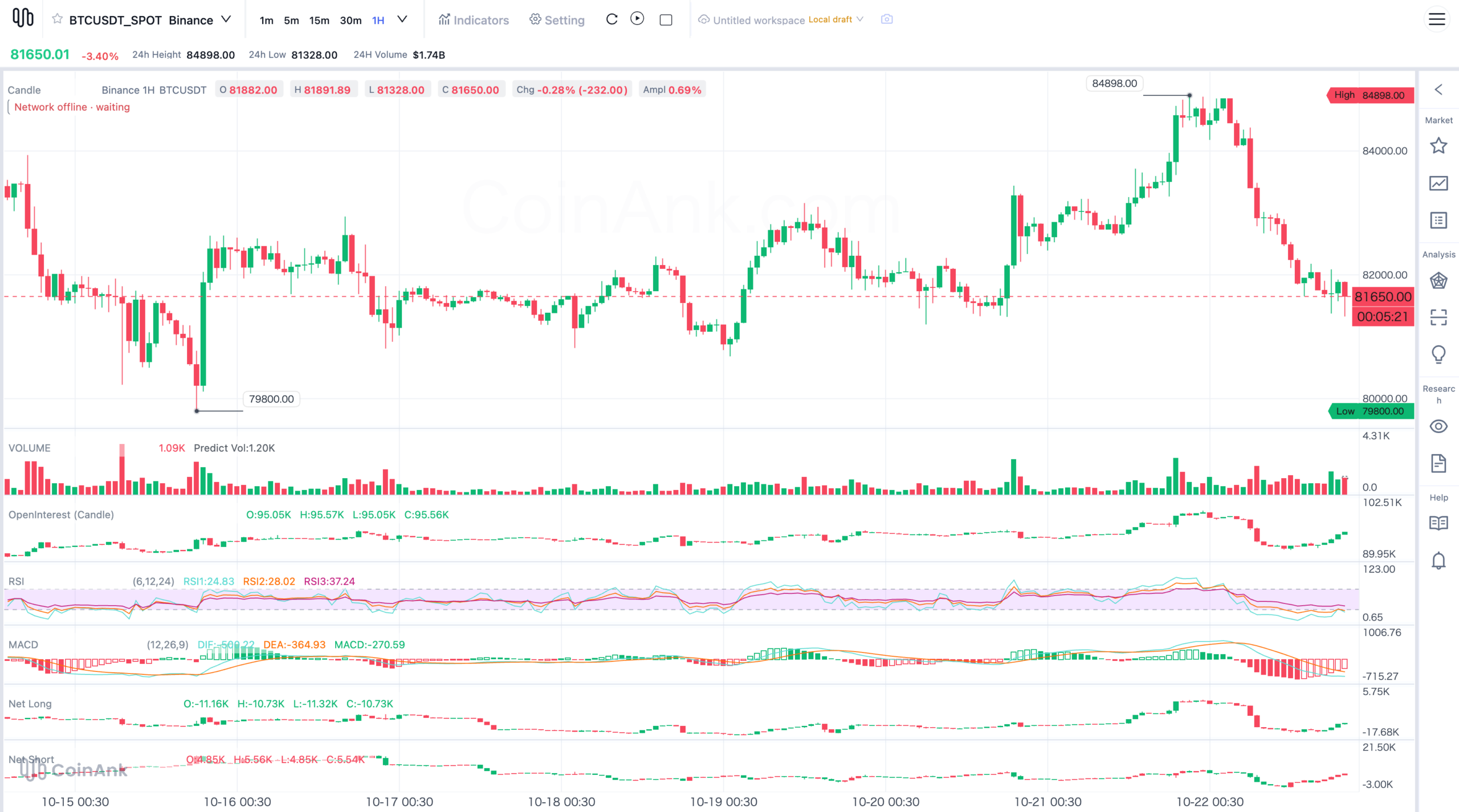Select the 15m timeframe

319,21
